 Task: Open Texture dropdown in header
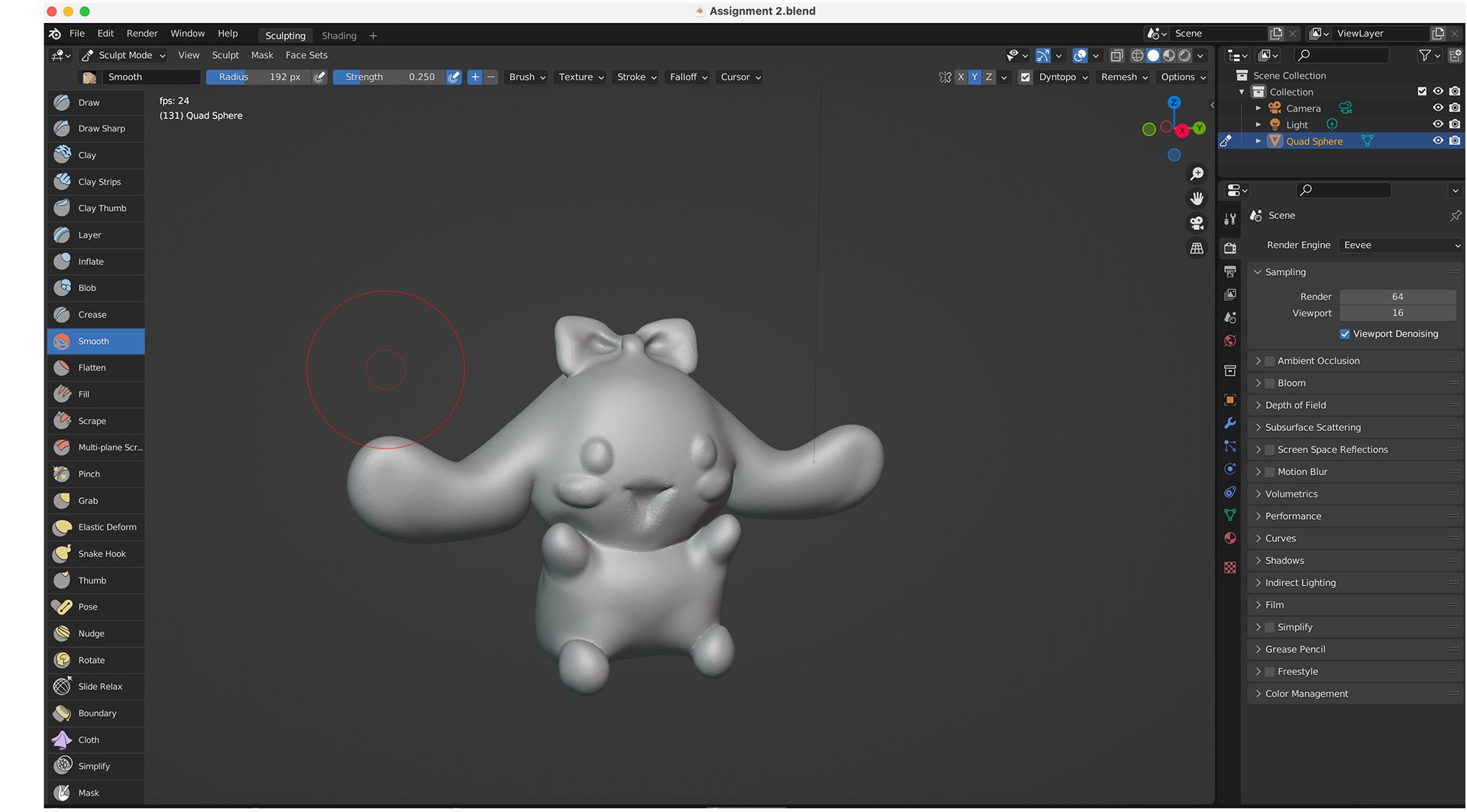(x=581, y=77)
